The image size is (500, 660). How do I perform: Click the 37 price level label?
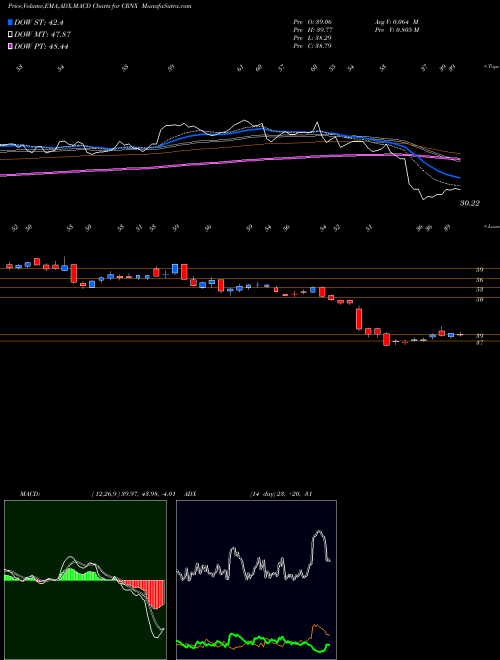[x=479, y=343]
